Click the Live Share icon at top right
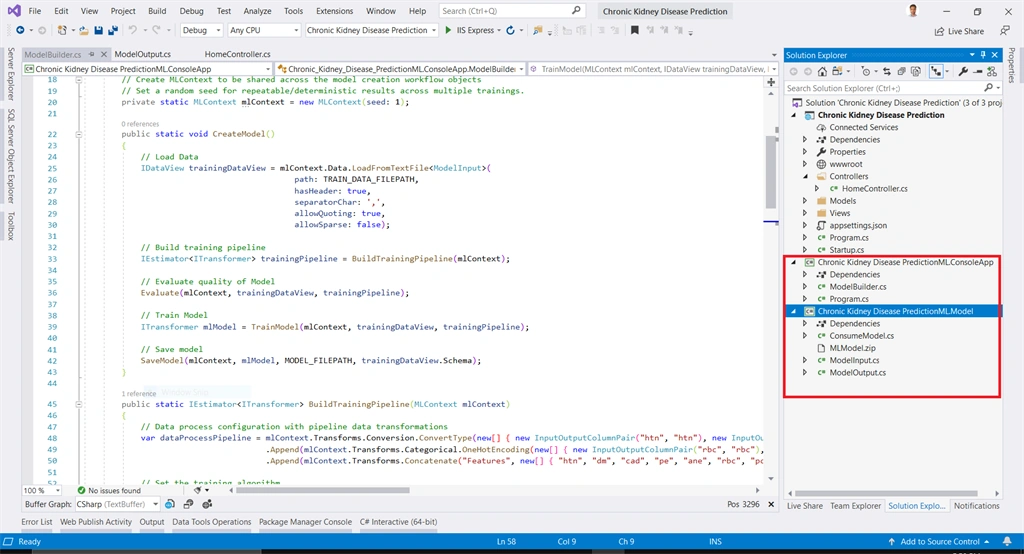 939,31
